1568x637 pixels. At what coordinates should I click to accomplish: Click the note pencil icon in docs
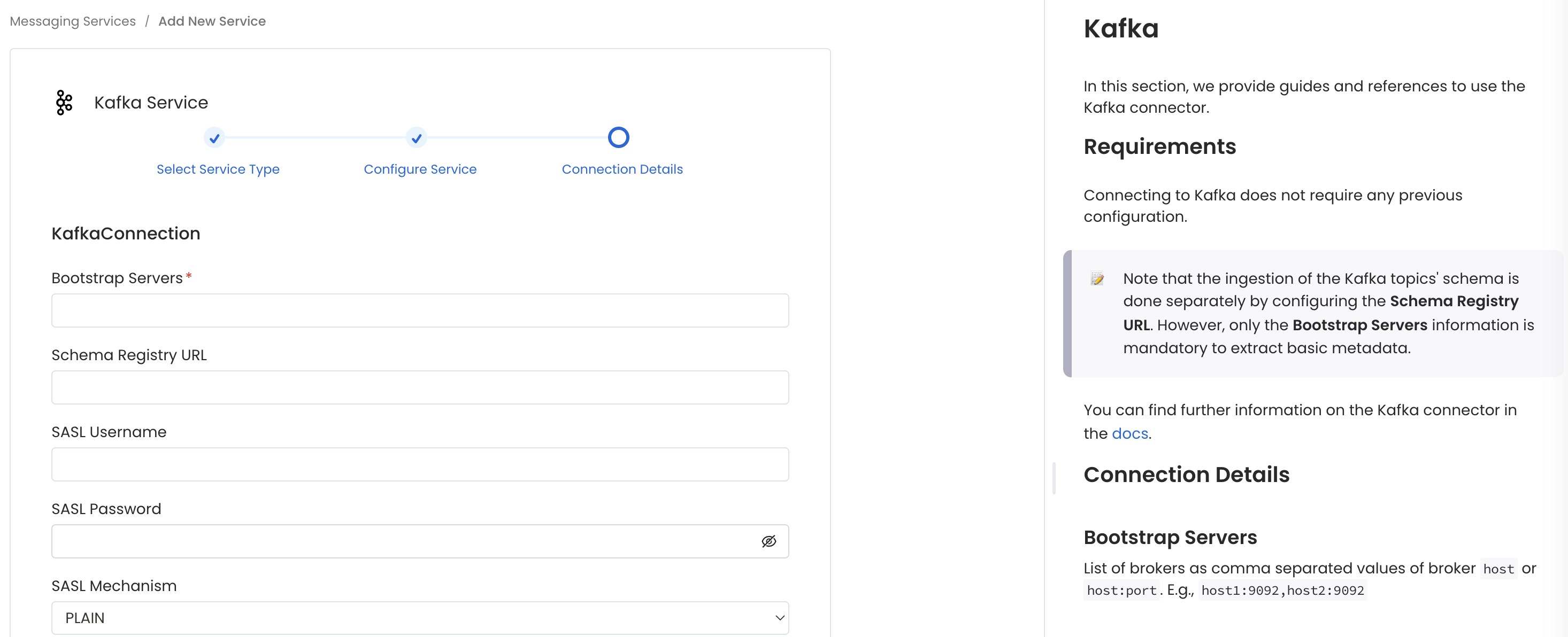(1097, 278)
